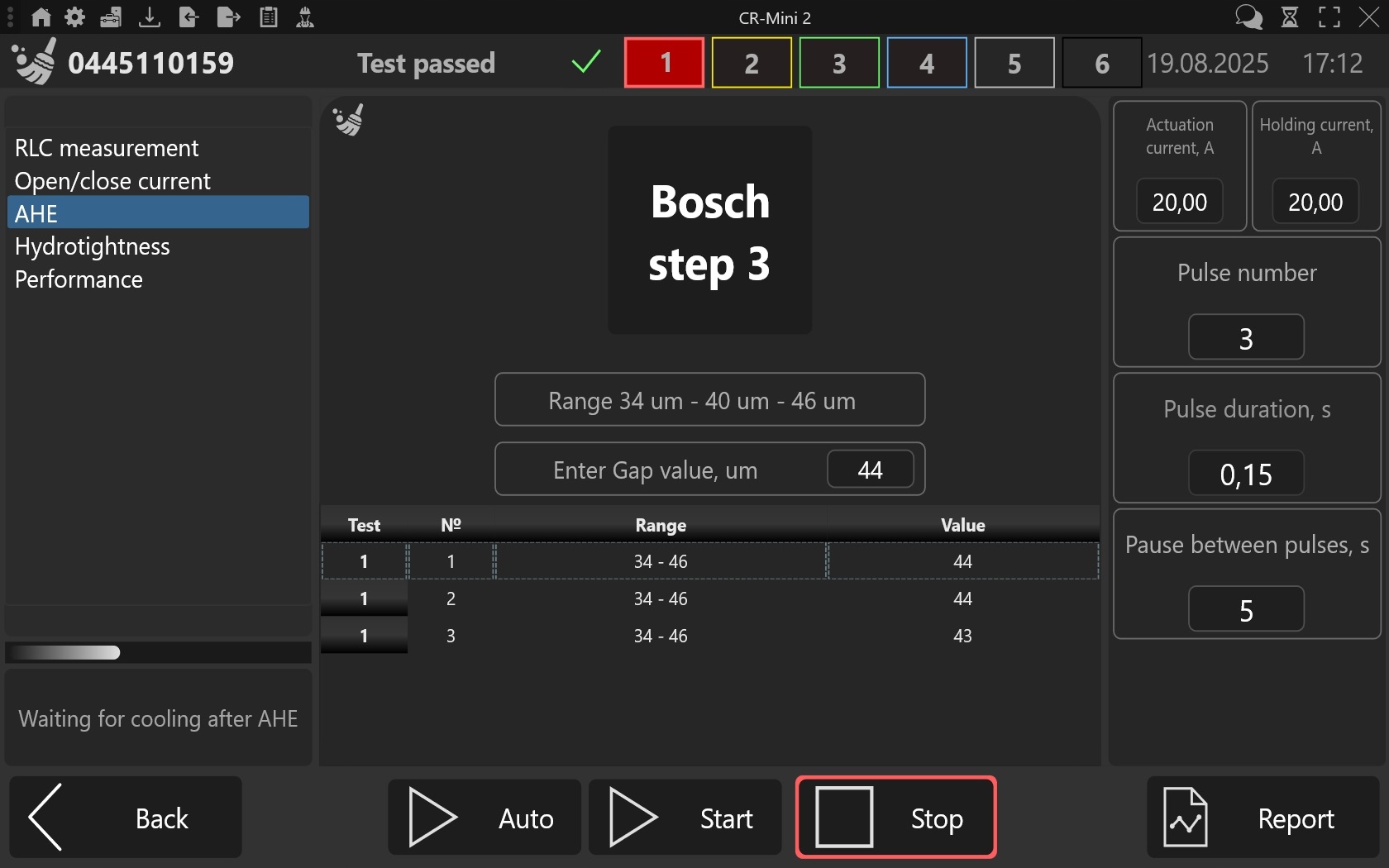Click the technician with helmet icon
The height and width of the screenshot is (868, 1389).
click(x=305, y=17)
